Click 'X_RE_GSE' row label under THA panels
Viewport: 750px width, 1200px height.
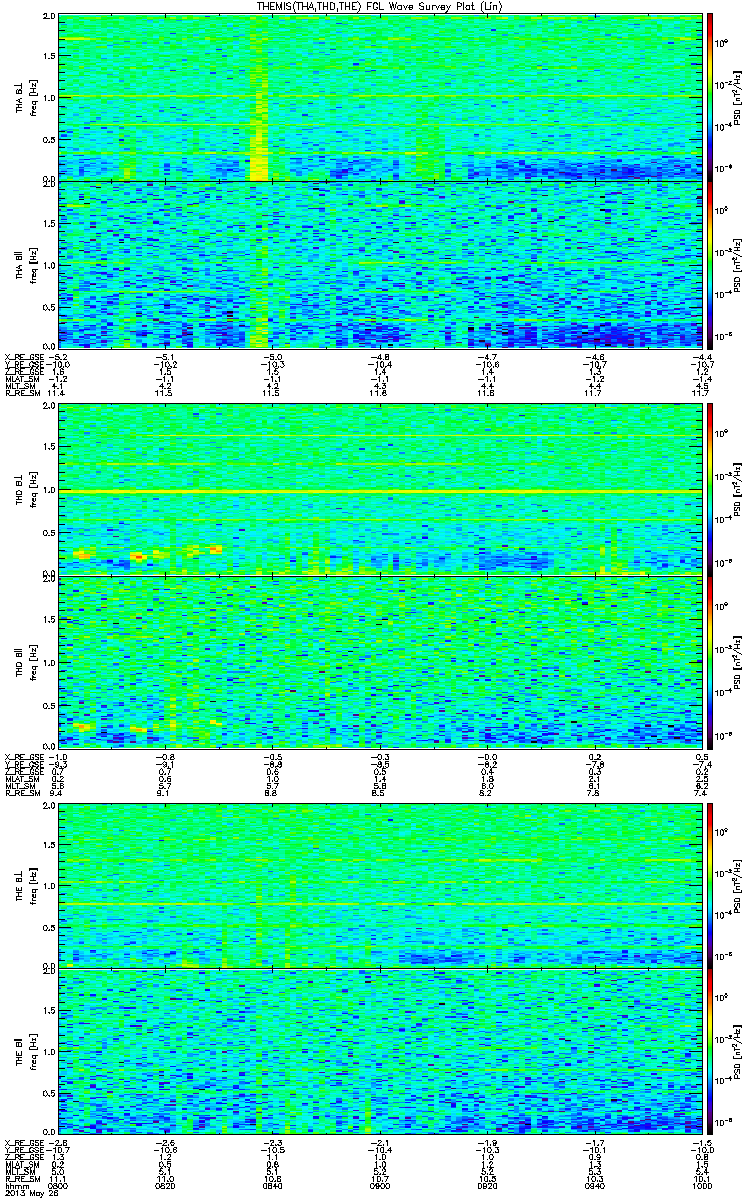click(22, 358)
